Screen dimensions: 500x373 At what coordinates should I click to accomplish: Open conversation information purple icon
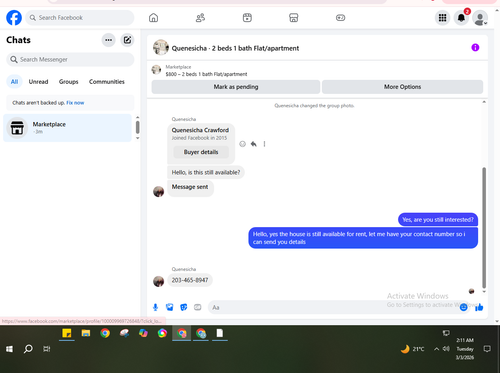(x=475, y=48)
